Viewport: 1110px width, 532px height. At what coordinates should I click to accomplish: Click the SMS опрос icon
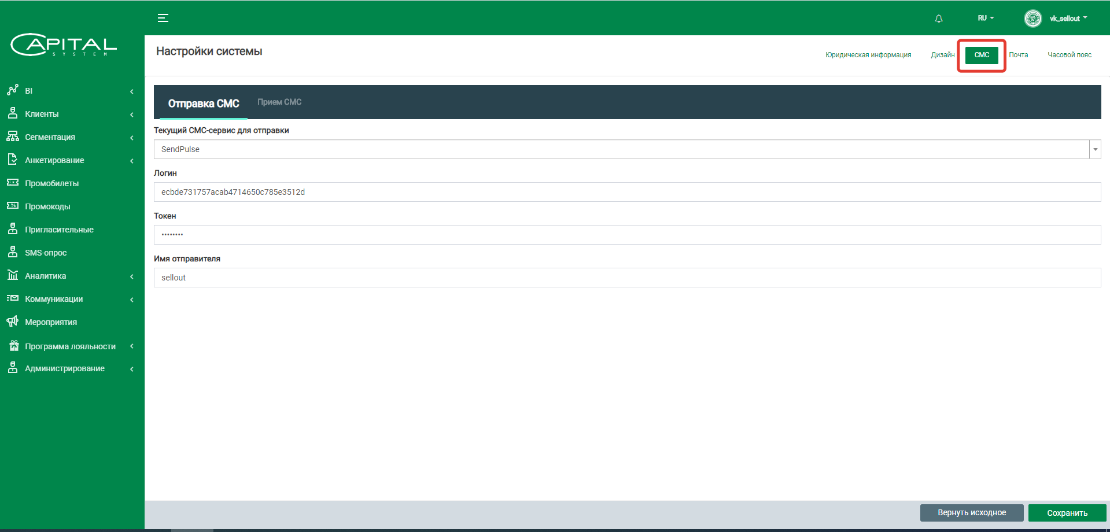11,253
